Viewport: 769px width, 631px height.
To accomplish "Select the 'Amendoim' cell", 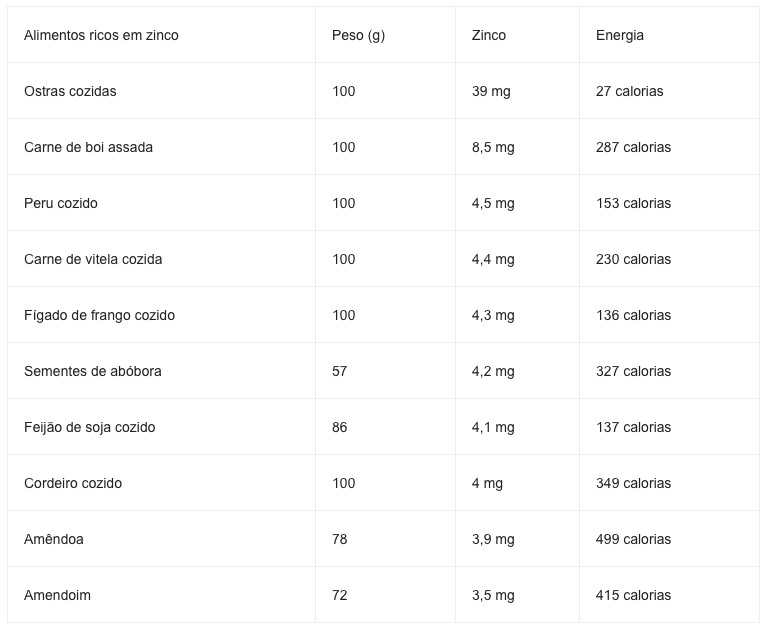I will tap(161, 595).
